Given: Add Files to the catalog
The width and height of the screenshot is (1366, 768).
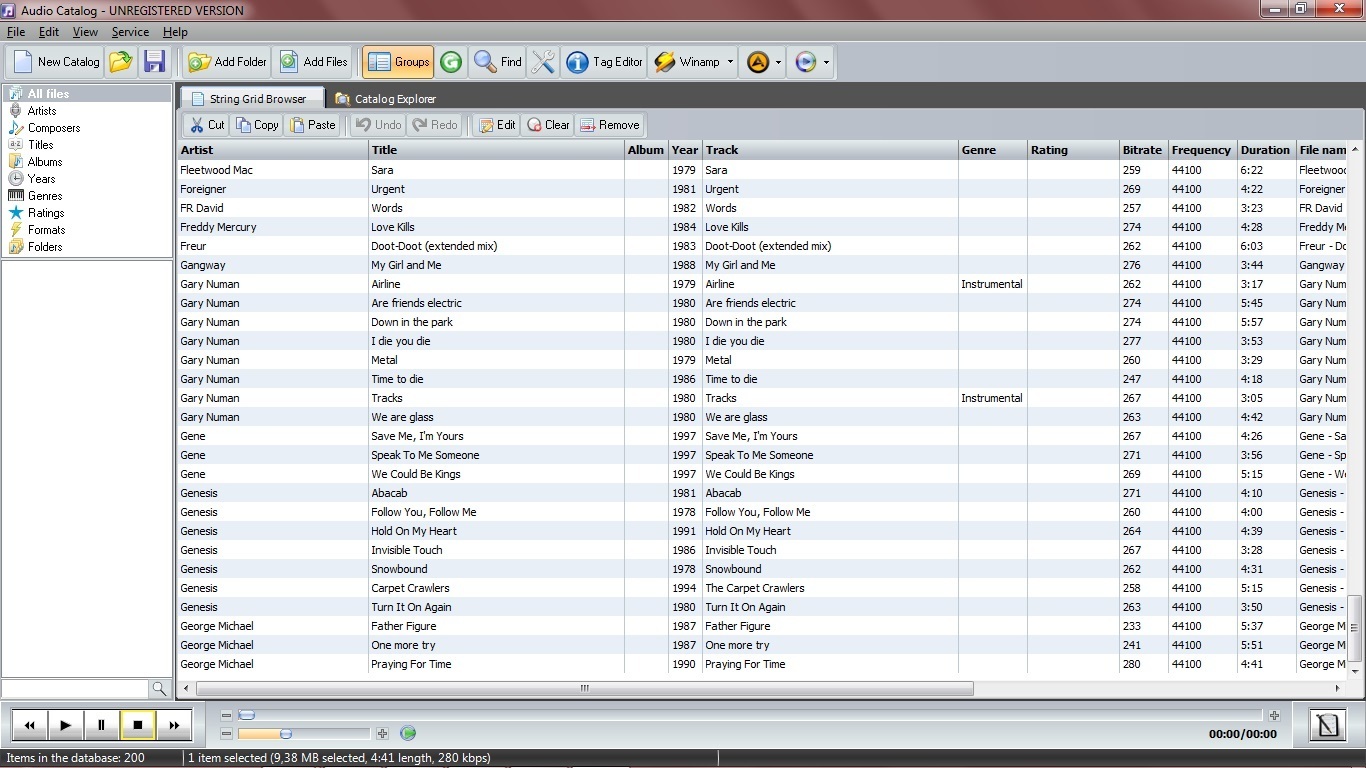Looking at the screenshot, I should coord(313,62).
